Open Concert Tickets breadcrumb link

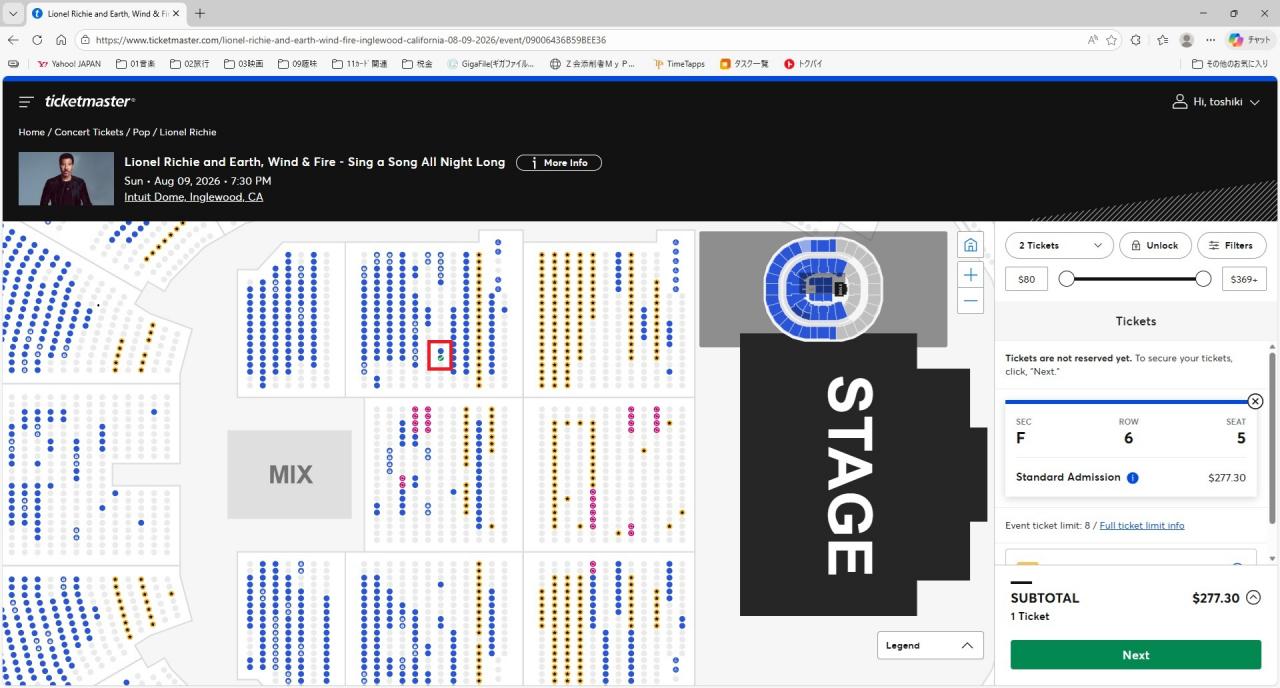[x=89, y=132]
